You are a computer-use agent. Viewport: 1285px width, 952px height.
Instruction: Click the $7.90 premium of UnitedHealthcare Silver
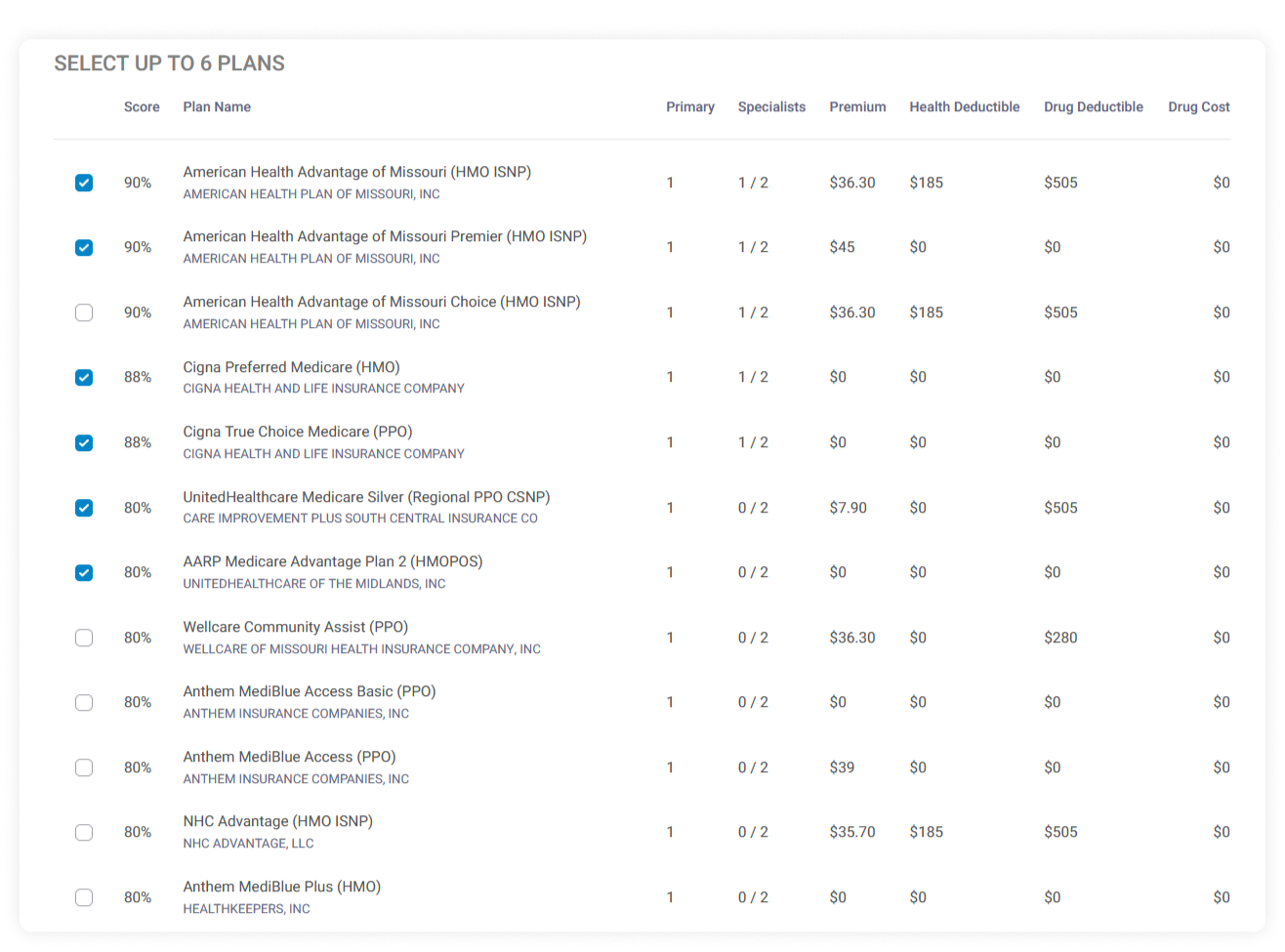click(848, 508)
